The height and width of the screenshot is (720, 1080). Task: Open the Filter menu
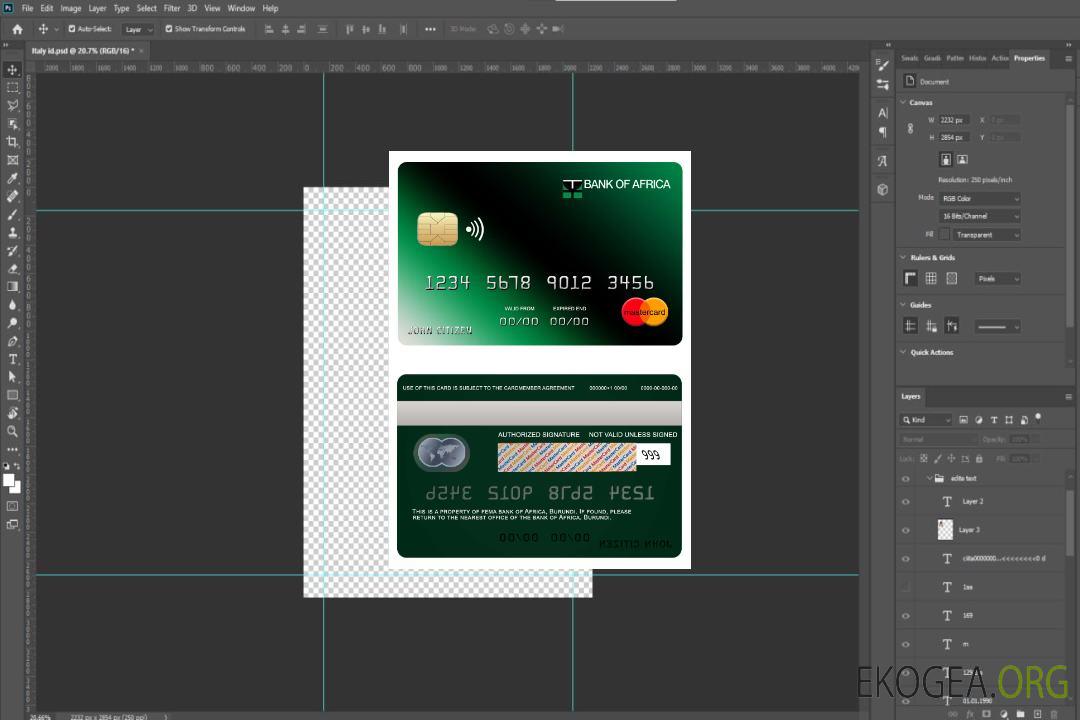172,8
